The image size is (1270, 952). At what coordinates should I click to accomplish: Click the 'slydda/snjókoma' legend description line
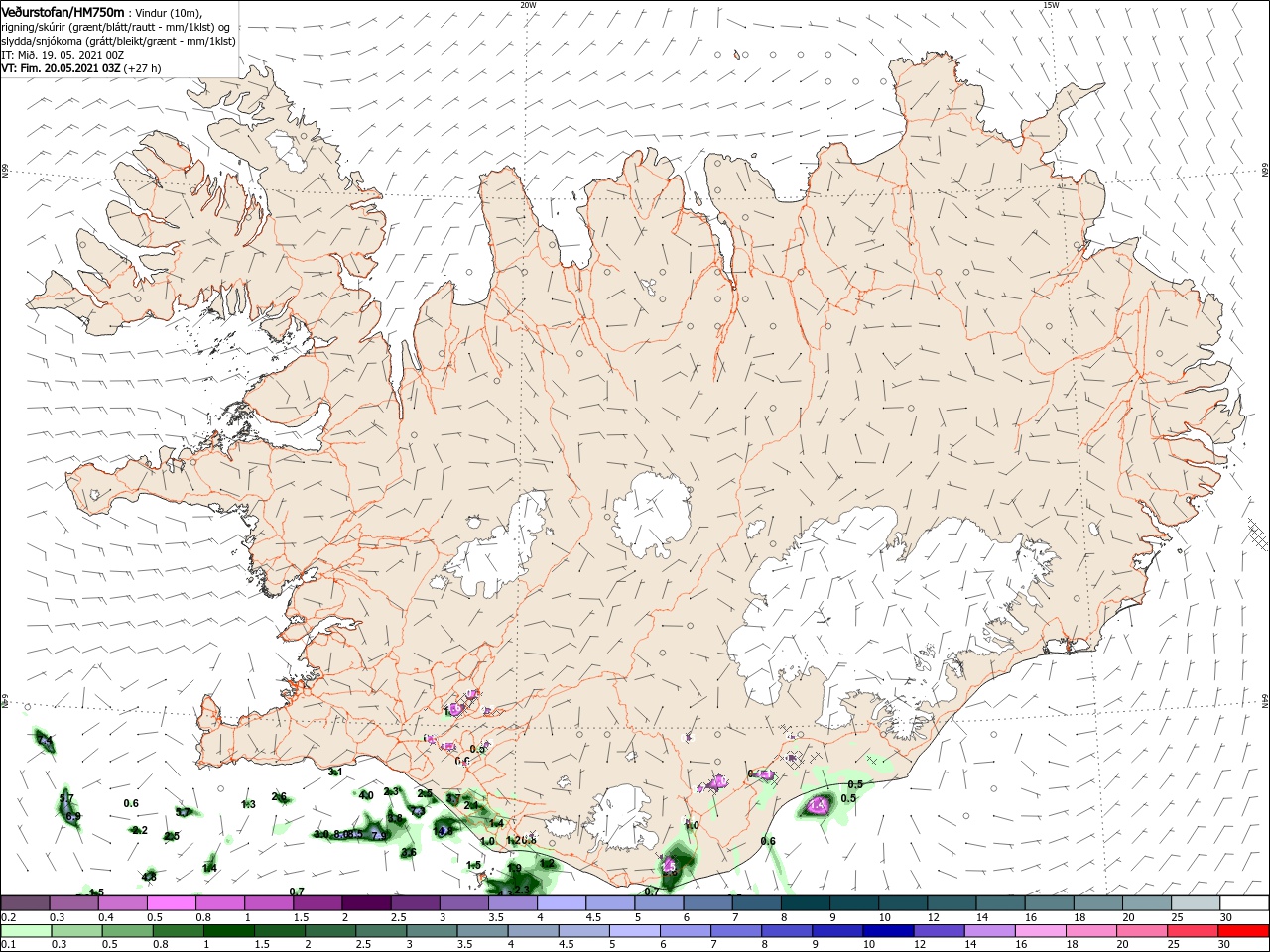coord(118,41)
